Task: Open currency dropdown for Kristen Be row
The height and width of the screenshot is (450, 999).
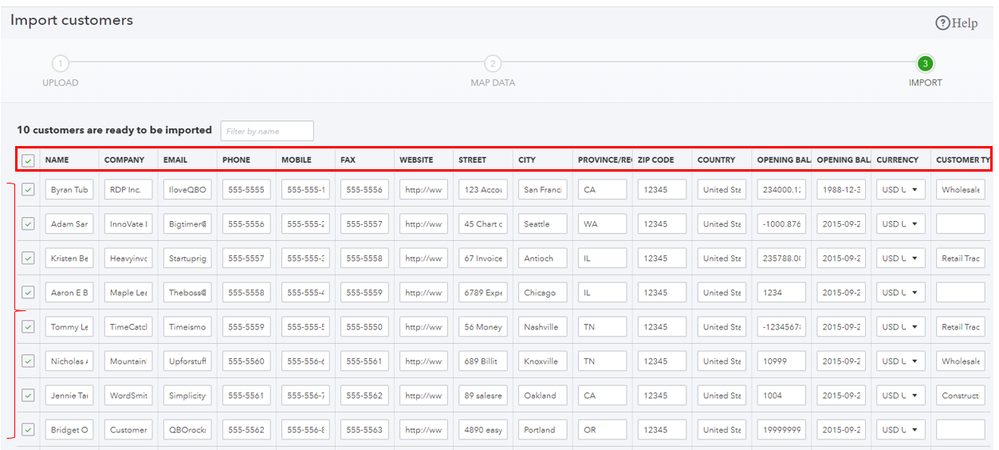Action: [x=901, y=258]
